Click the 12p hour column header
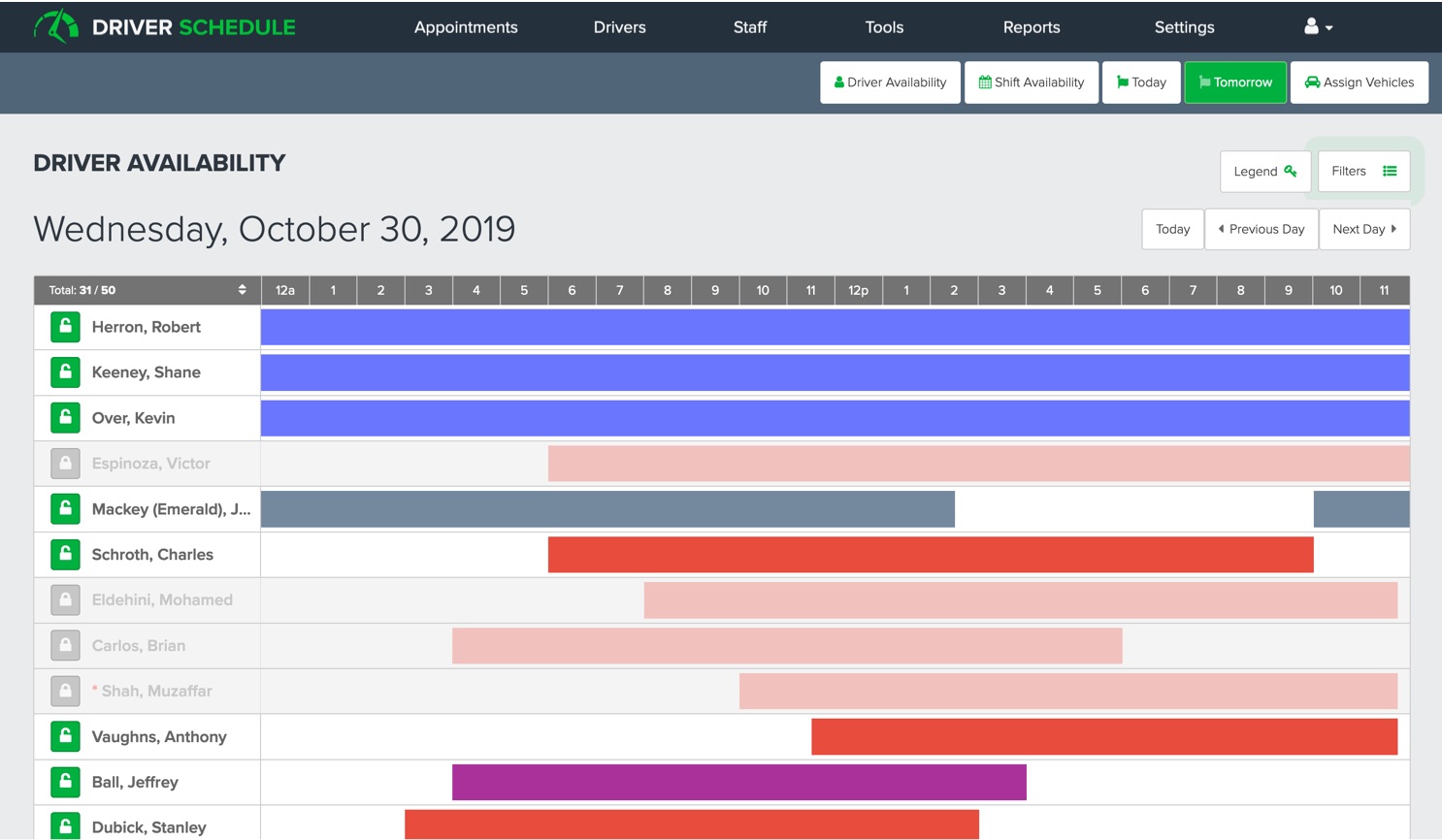This screenshot has height=840, width=1442. tap(858, 290)
